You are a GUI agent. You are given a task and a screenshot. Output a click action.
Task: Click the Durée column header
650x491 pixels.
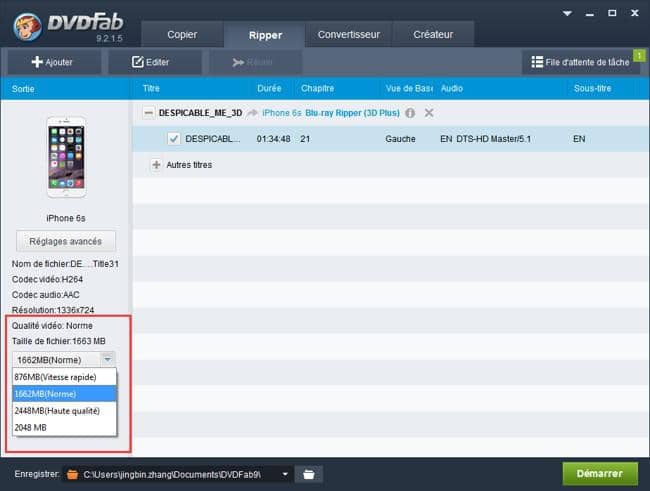point(269,88)
